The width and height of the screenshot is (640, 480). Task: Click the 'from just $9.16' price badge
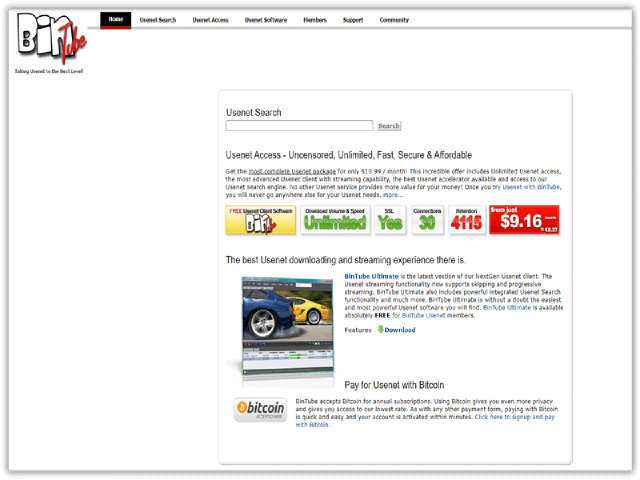coord(524,220)
